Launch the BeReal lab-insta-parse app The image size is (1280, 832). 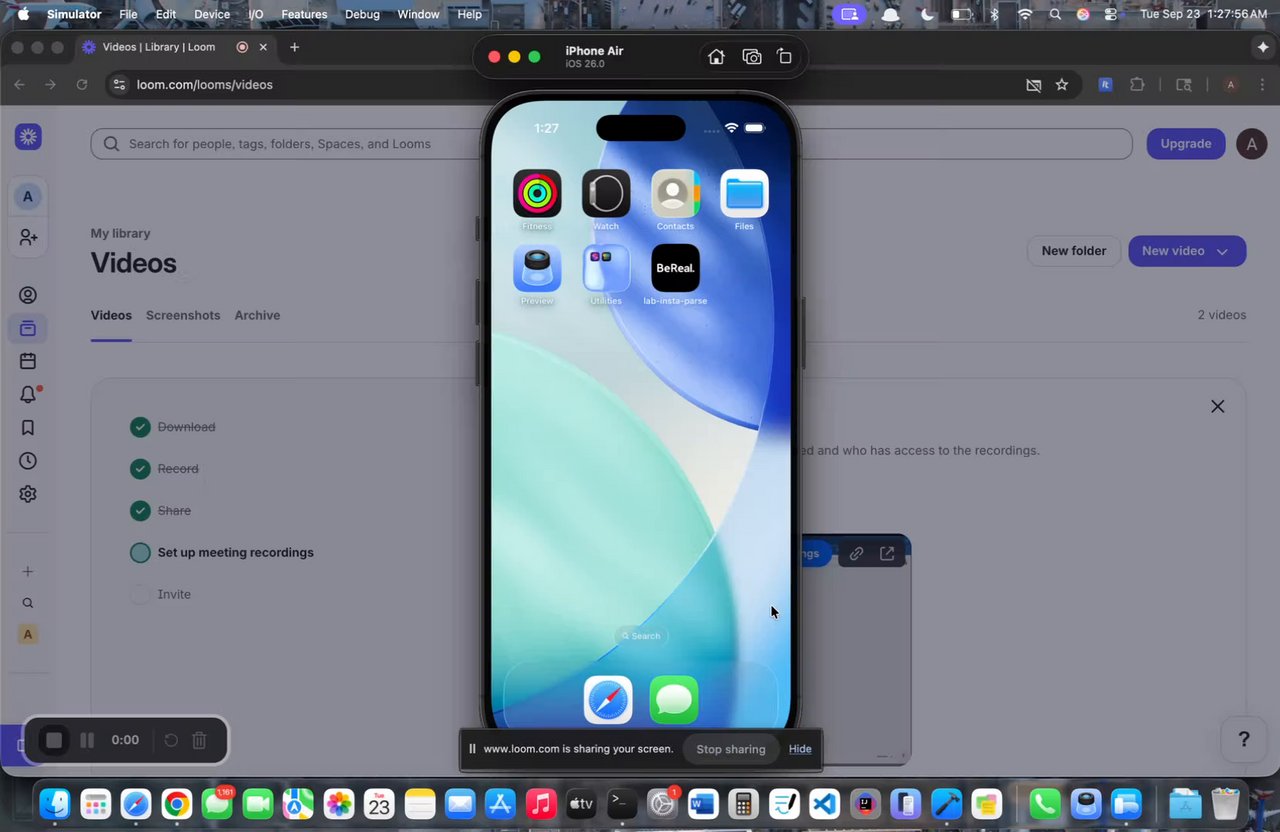pos(675,268)
